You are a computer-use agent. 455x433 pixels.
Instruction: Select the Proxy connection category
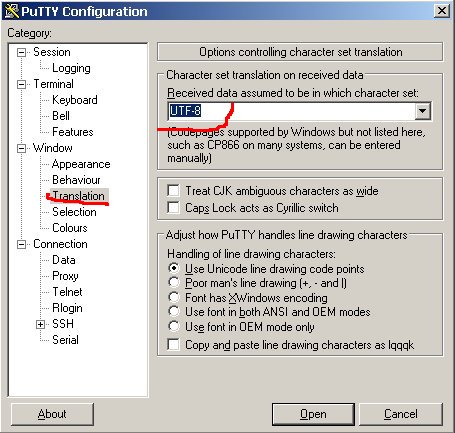pyautogui.click(x=65, y=276)
